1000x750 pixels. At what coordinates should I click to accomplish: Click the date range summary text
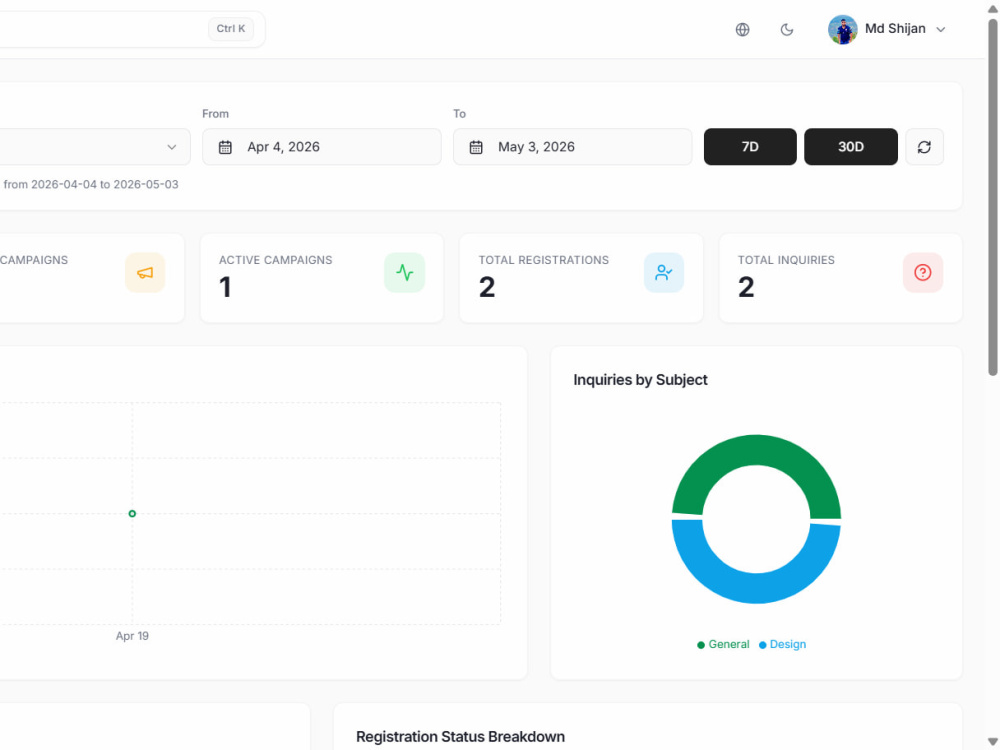coord(91,184)
